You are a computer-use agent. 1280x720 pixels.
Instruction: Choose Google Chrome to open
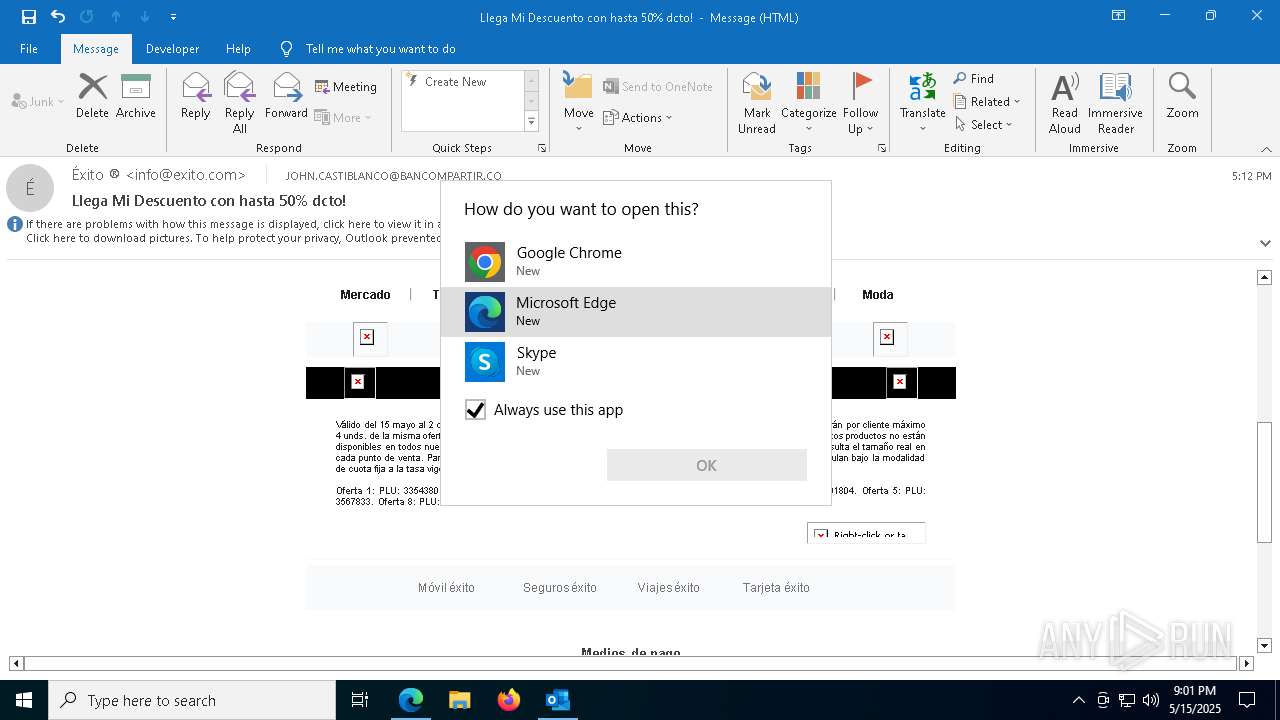tap(636, 262)
